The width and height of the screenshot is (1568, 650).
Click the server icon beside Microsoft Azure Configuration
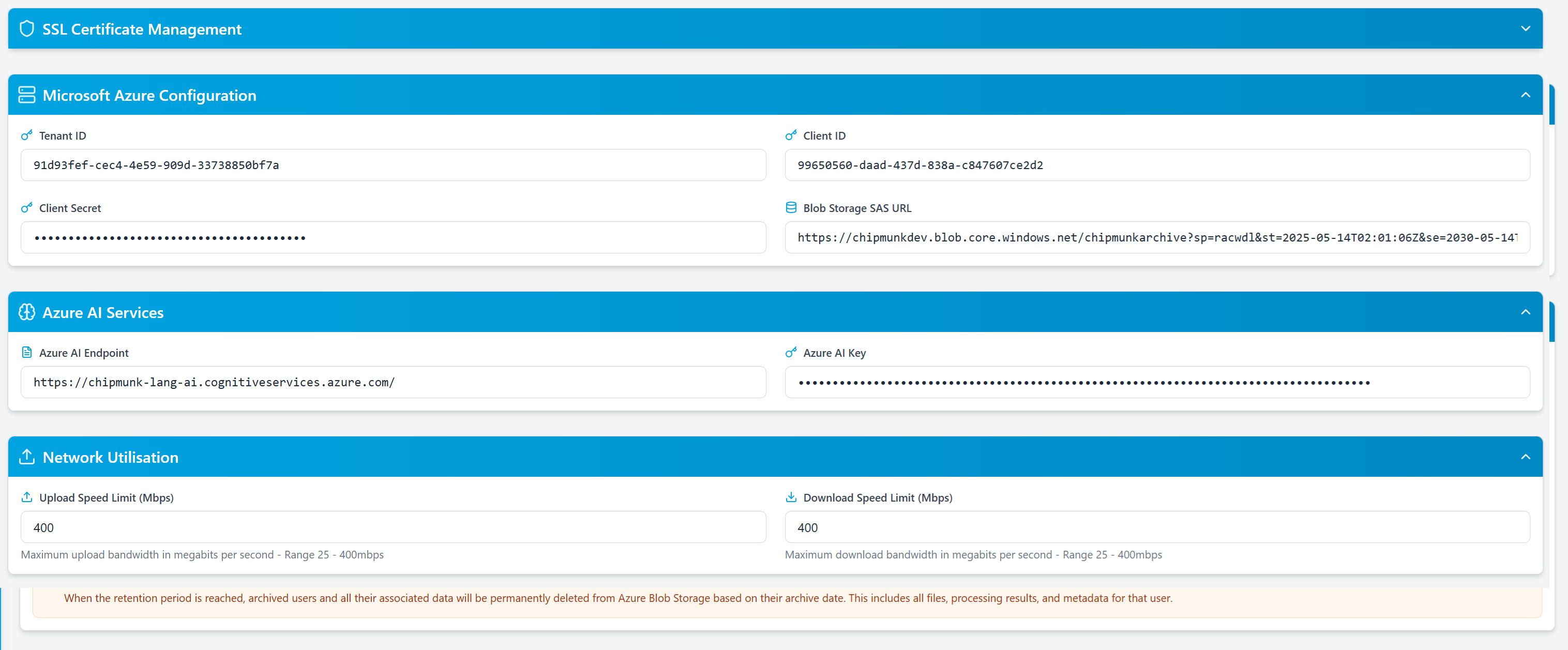pos(27,95)
